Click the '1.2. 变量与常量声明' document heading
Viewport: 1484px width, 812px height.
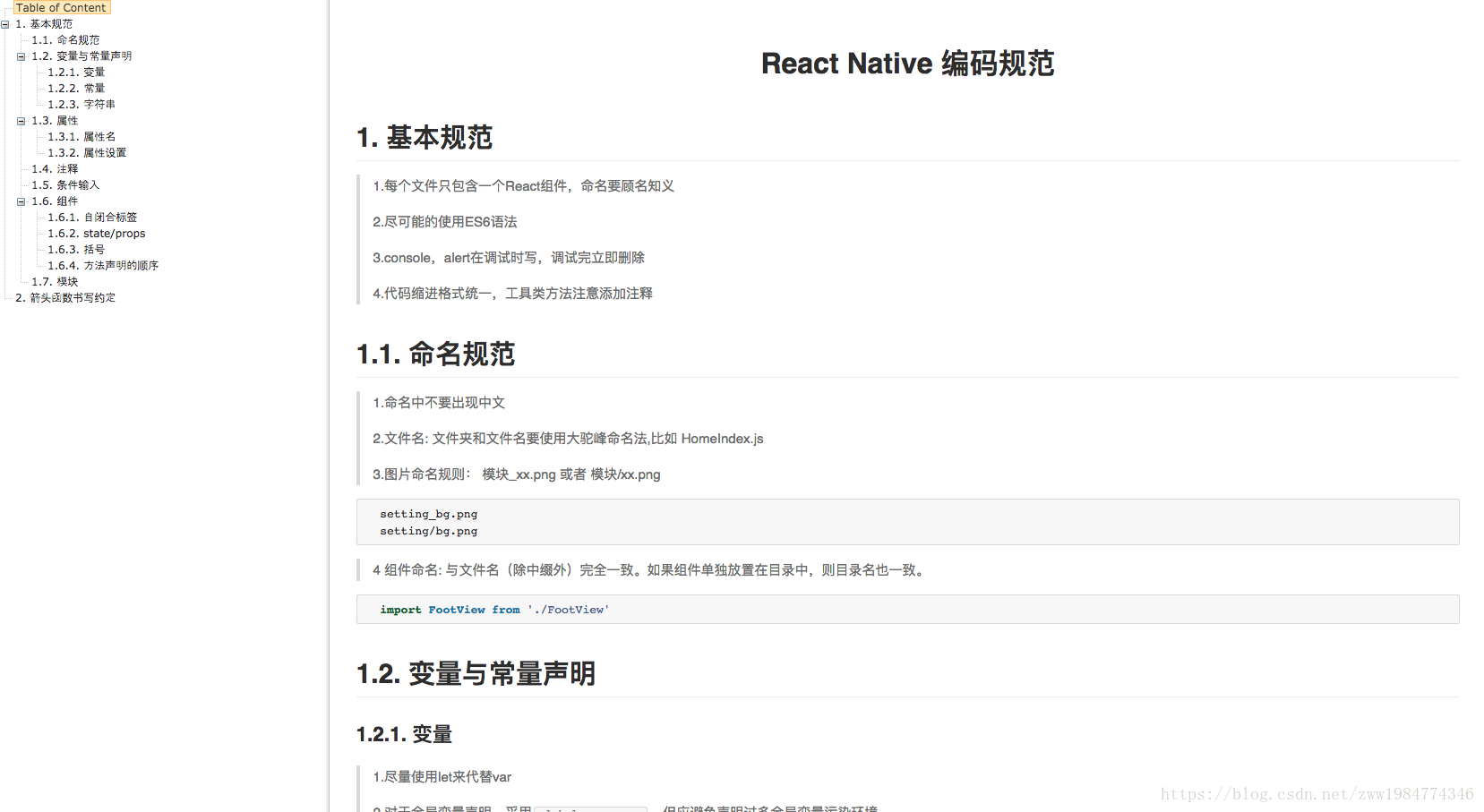(x=476, y=674)
